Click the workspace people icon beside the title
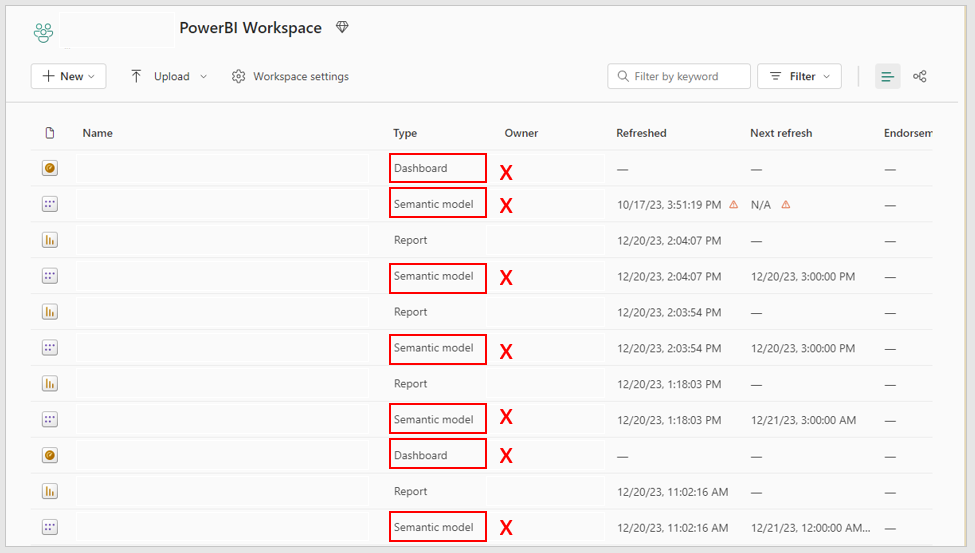Image resolution: width=975 pixels, height=553 pixels. coord(44,32)
